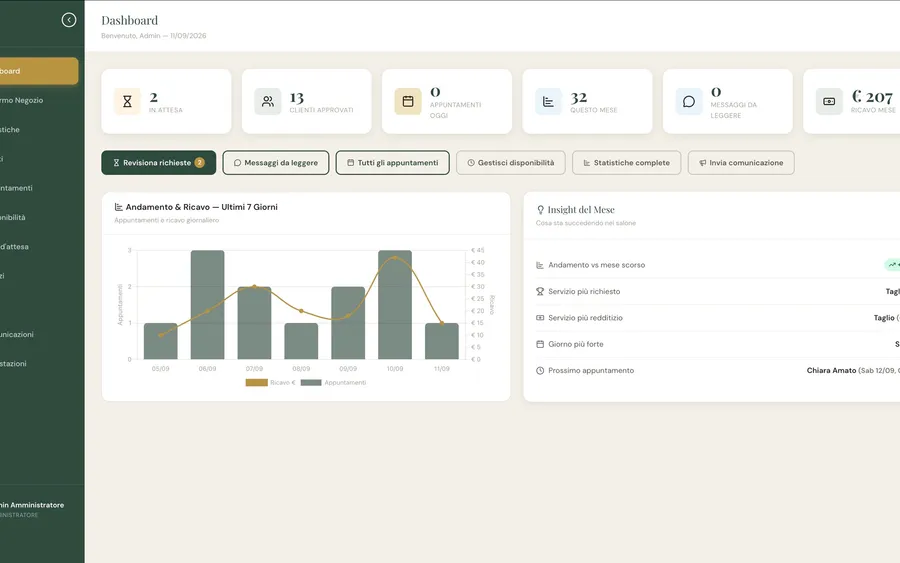The image size is (900, 563).
Task: Click the 13 Clienti Approvati stat card
Action: (307, 102)
